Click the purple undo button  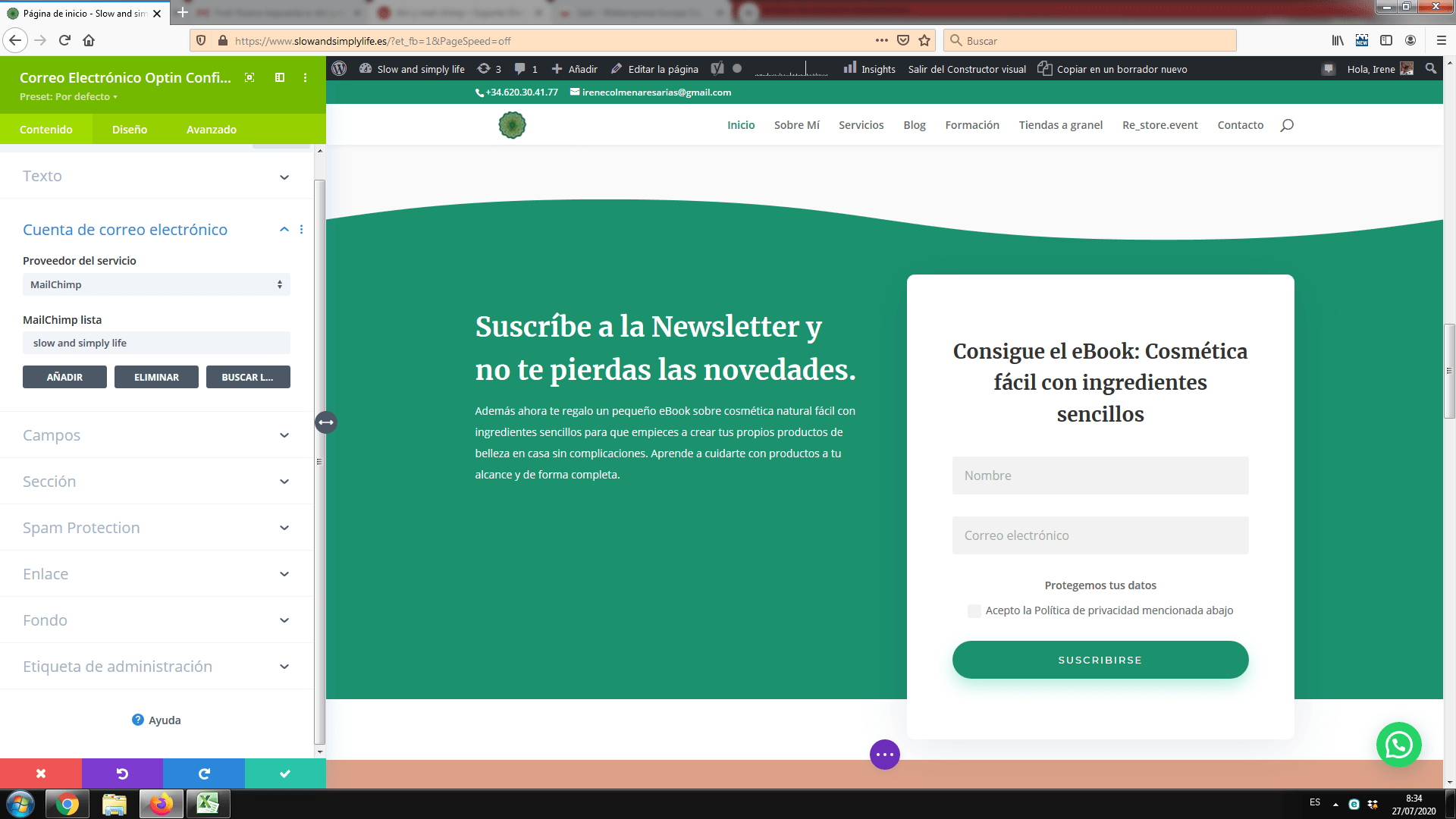tap(122, 773)
